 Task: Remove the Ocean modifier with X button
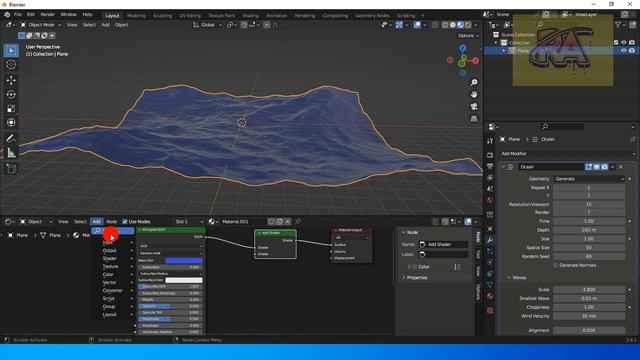(621, 167)
